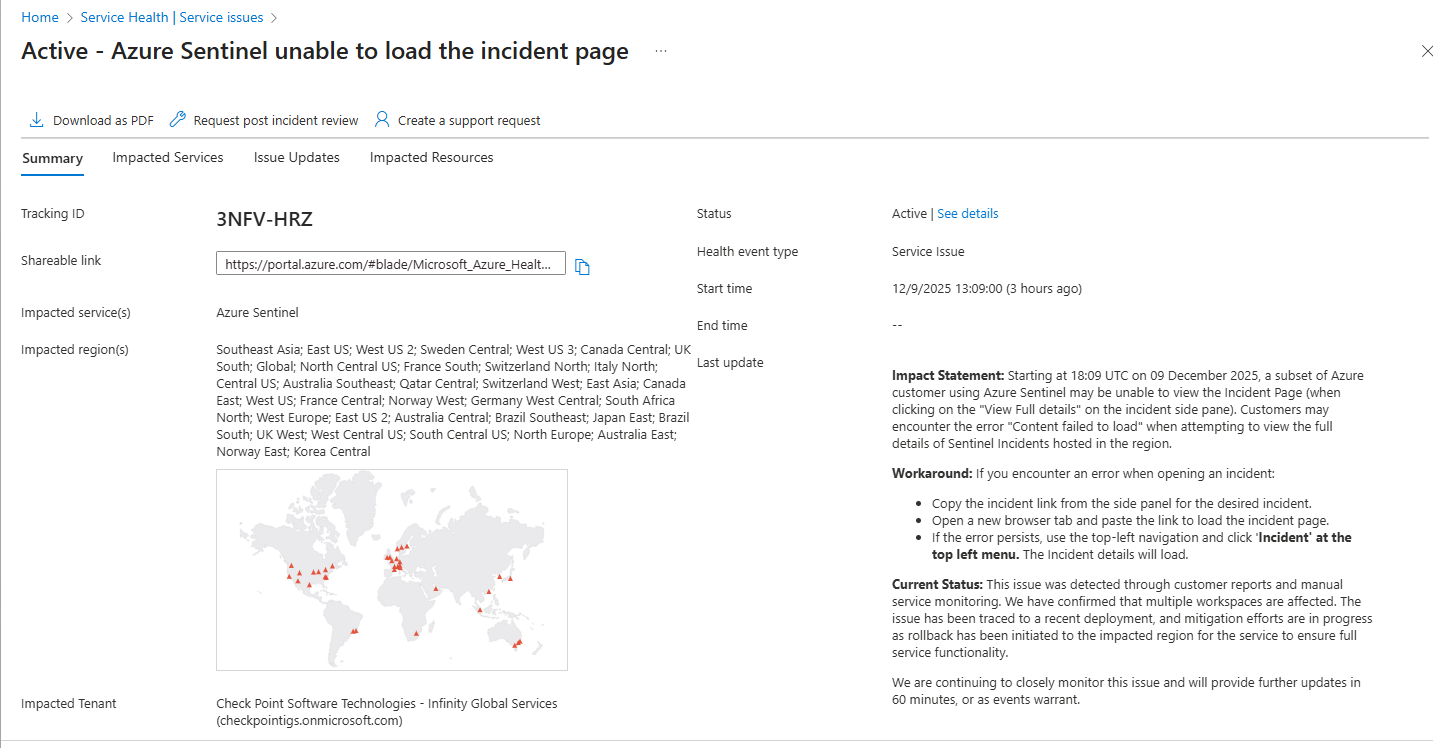This screenshot has width=1433, height=748.
Task: Click the impacted regions world map
Action: click(x=392, y=570)
